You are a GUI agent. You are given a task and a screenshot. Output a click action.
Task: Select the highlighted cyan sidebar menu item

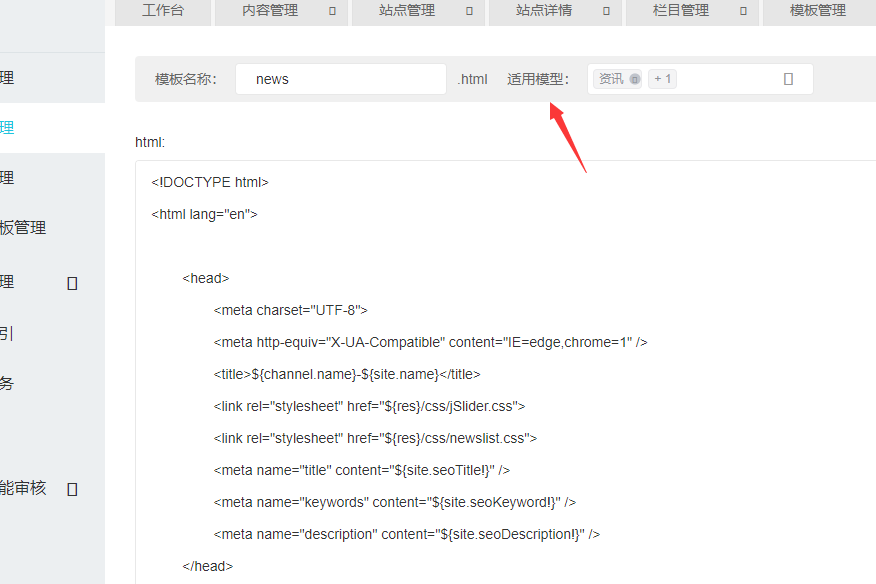click(53, 127)
